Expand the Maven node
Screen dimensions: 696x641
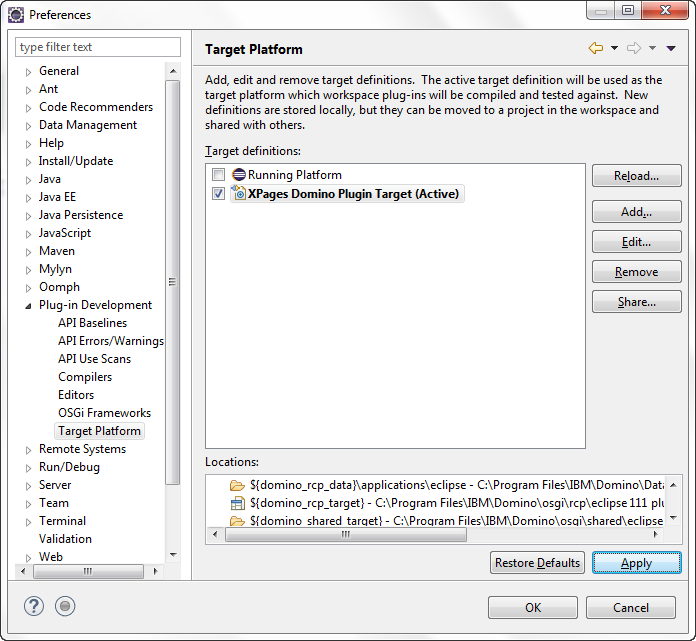pyautogui.click(x=28, y=252)
